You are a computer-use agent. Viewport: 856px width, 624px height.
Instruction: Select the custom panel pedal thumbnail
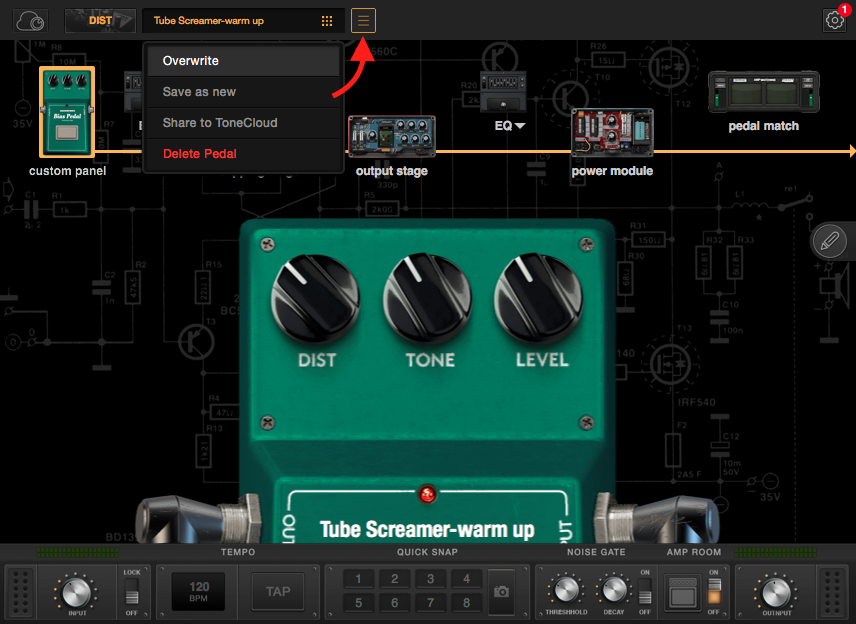coord(67,112)
